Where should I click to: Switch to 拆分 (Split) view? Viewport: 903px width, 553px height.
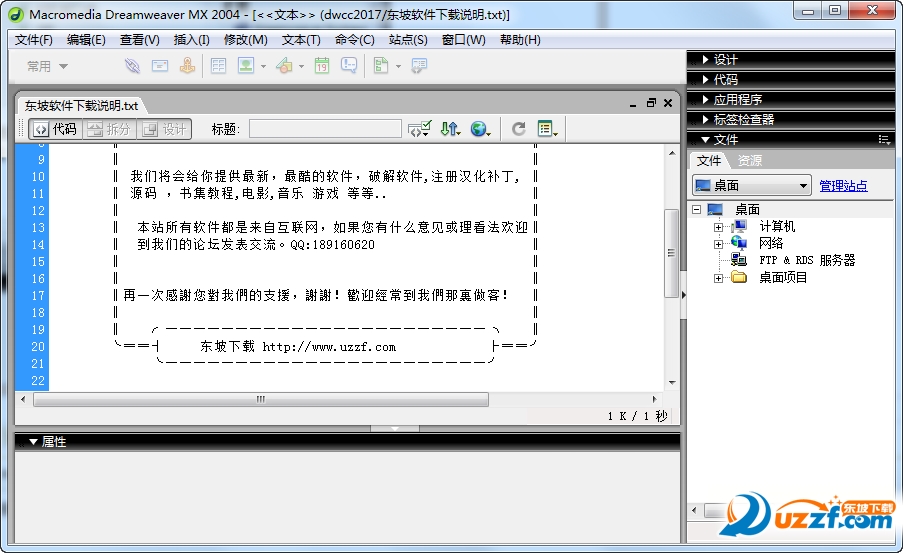[x=109, y=129]
